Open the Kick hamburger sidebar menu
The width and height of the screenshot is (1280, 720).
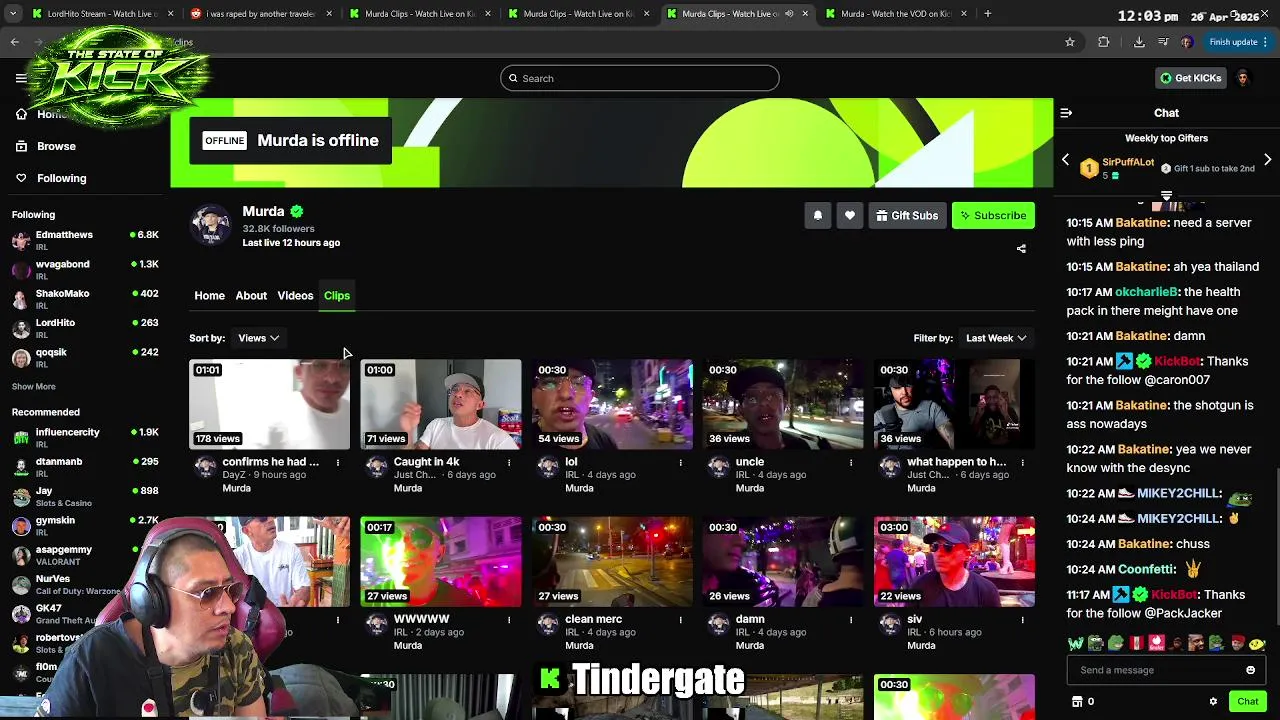21,78
